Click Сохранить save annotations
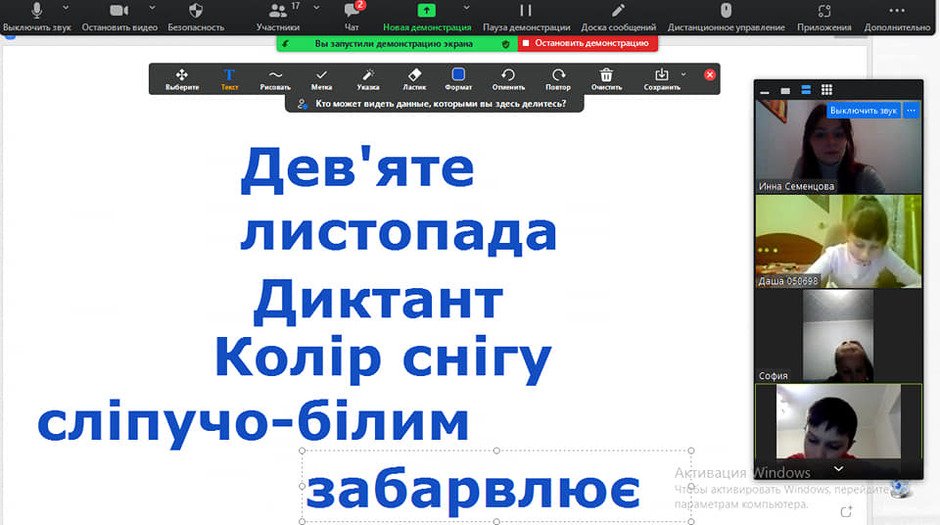The width and height of the screenshot is (940, 525). [x=662, y=79]
